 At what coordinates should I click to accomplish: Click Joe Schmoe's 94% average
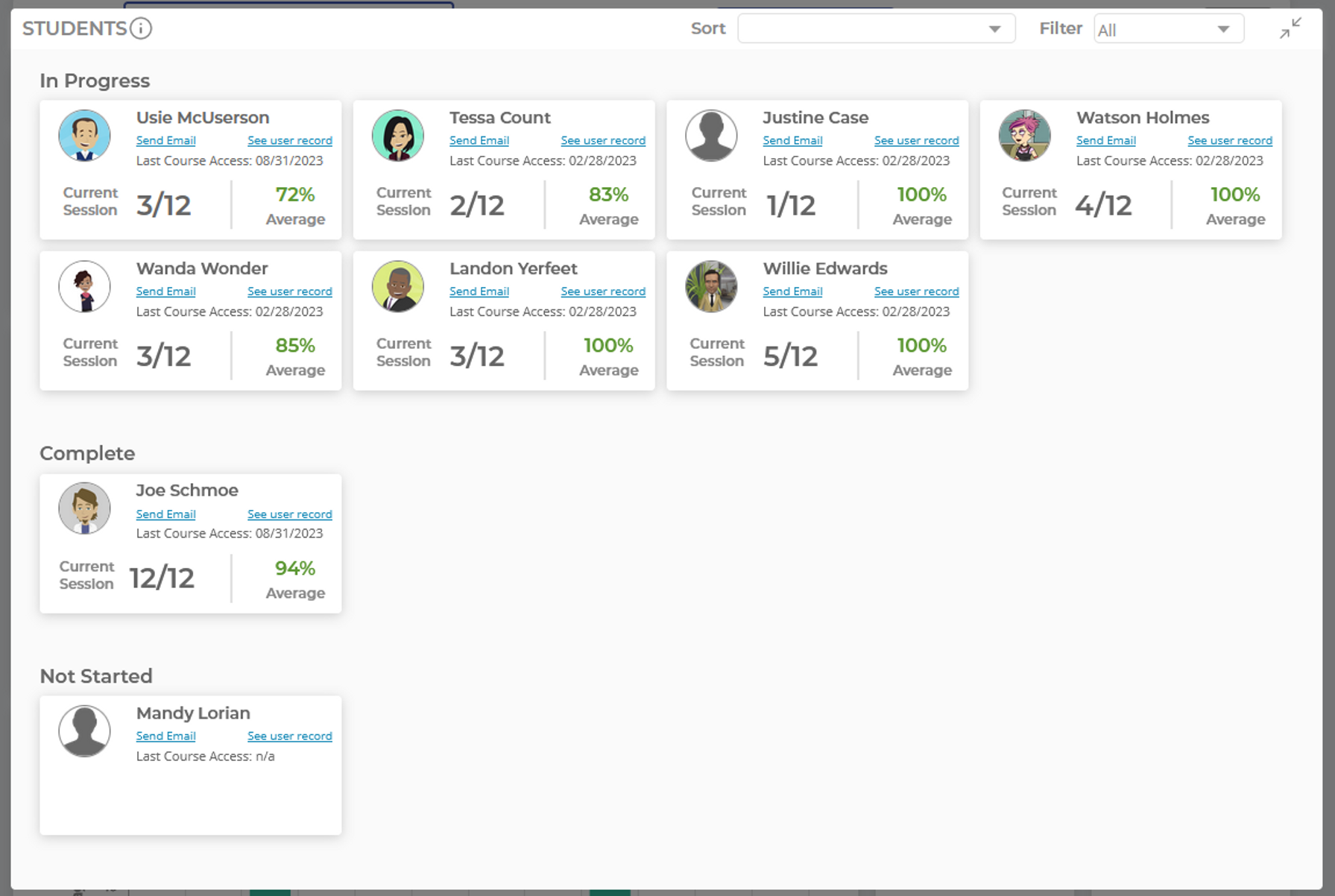click(x=295, y=569)
